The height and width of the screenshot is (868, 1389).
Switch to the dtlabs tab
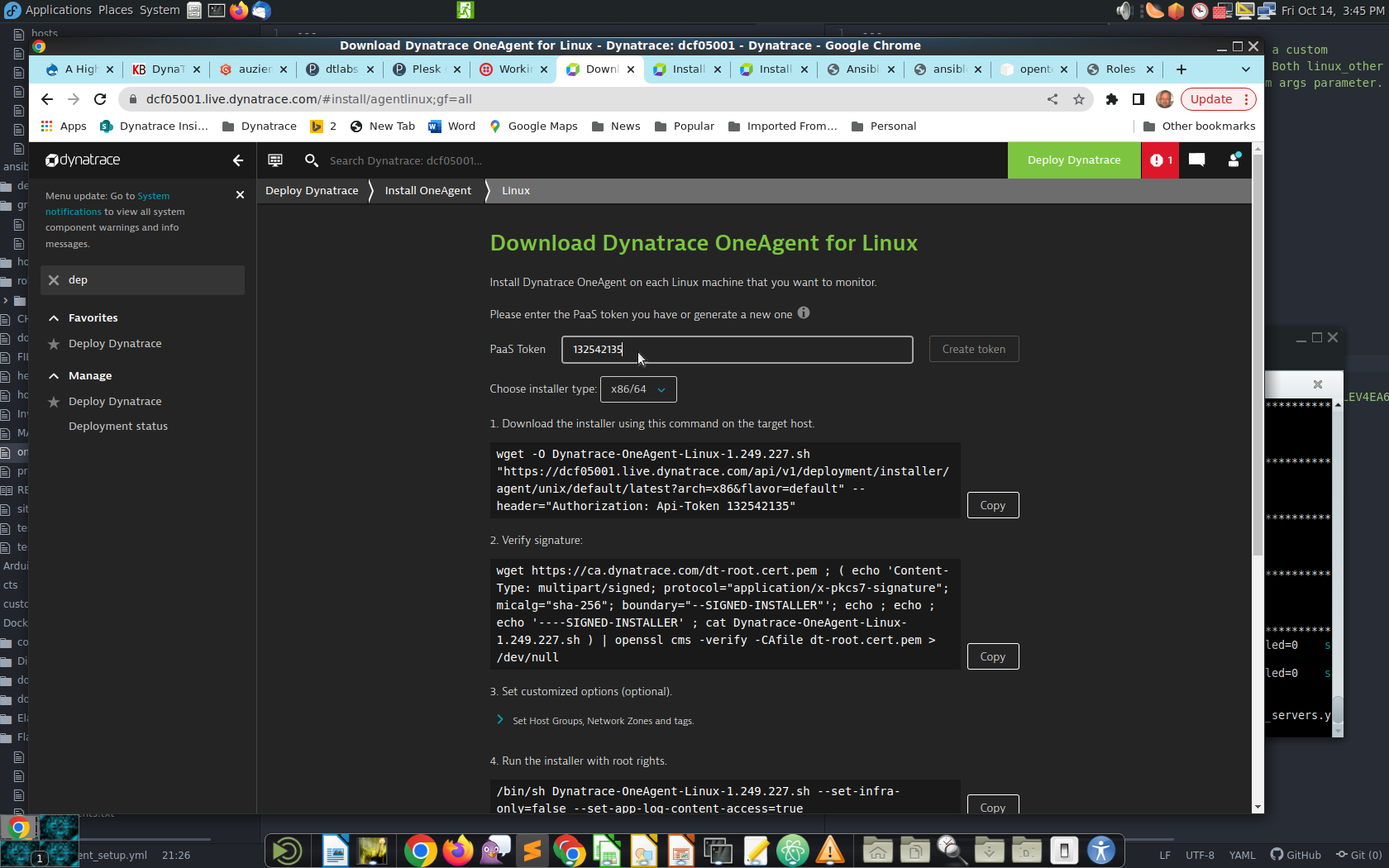click(339, 69)
